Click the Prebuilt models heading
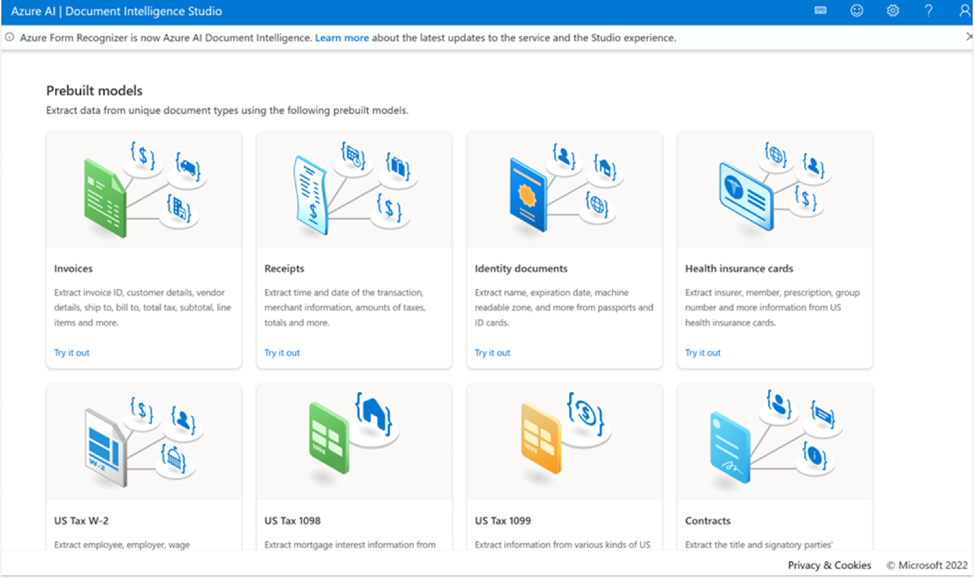The image size is (974, 578). 94,91
